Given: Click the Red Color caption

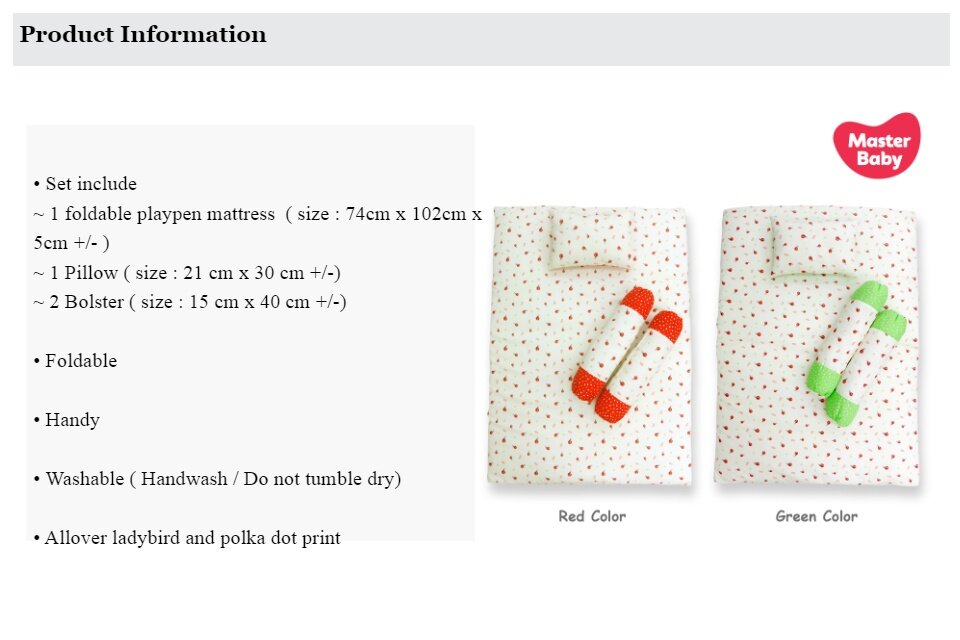Looking at the screenshot, I should tap(591, 516).
